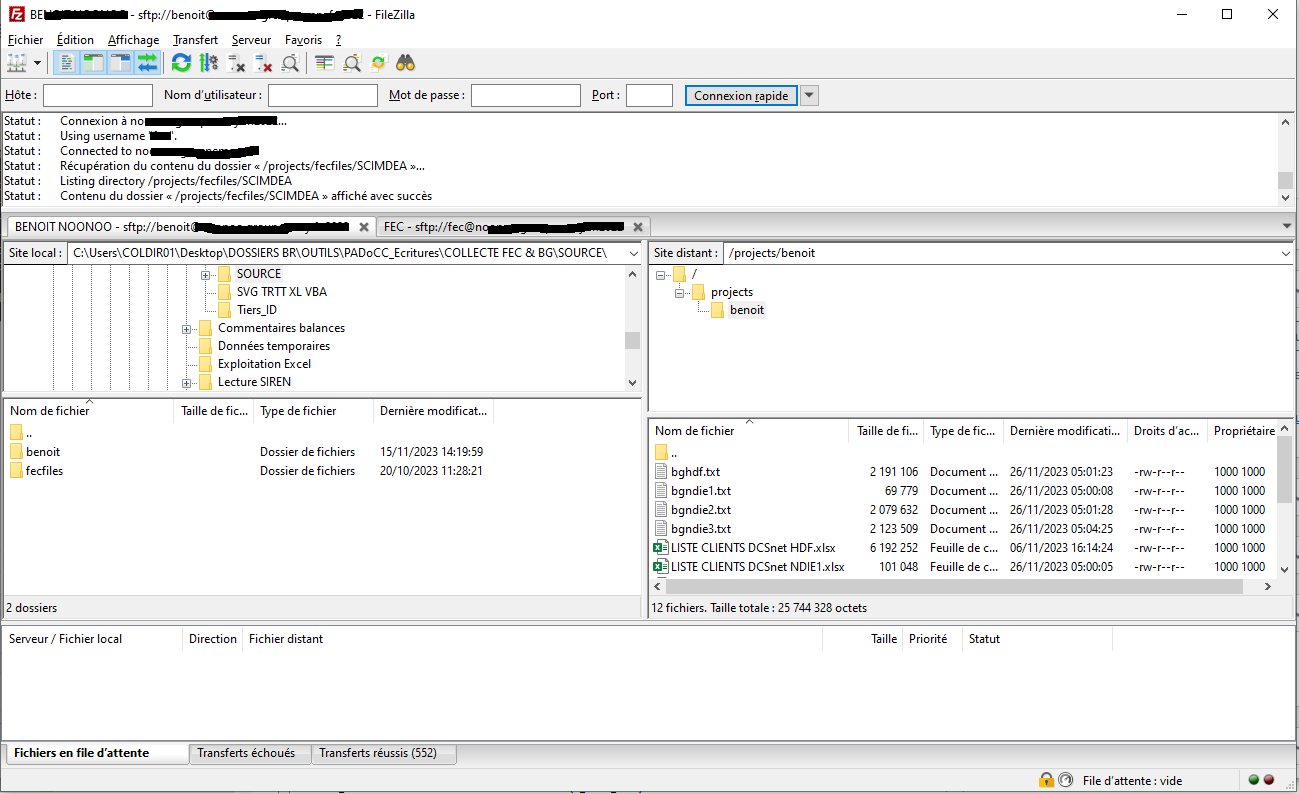Open the Transfert menu
This screenshot has height=794, width=1299.
click(x=195, y=40)
